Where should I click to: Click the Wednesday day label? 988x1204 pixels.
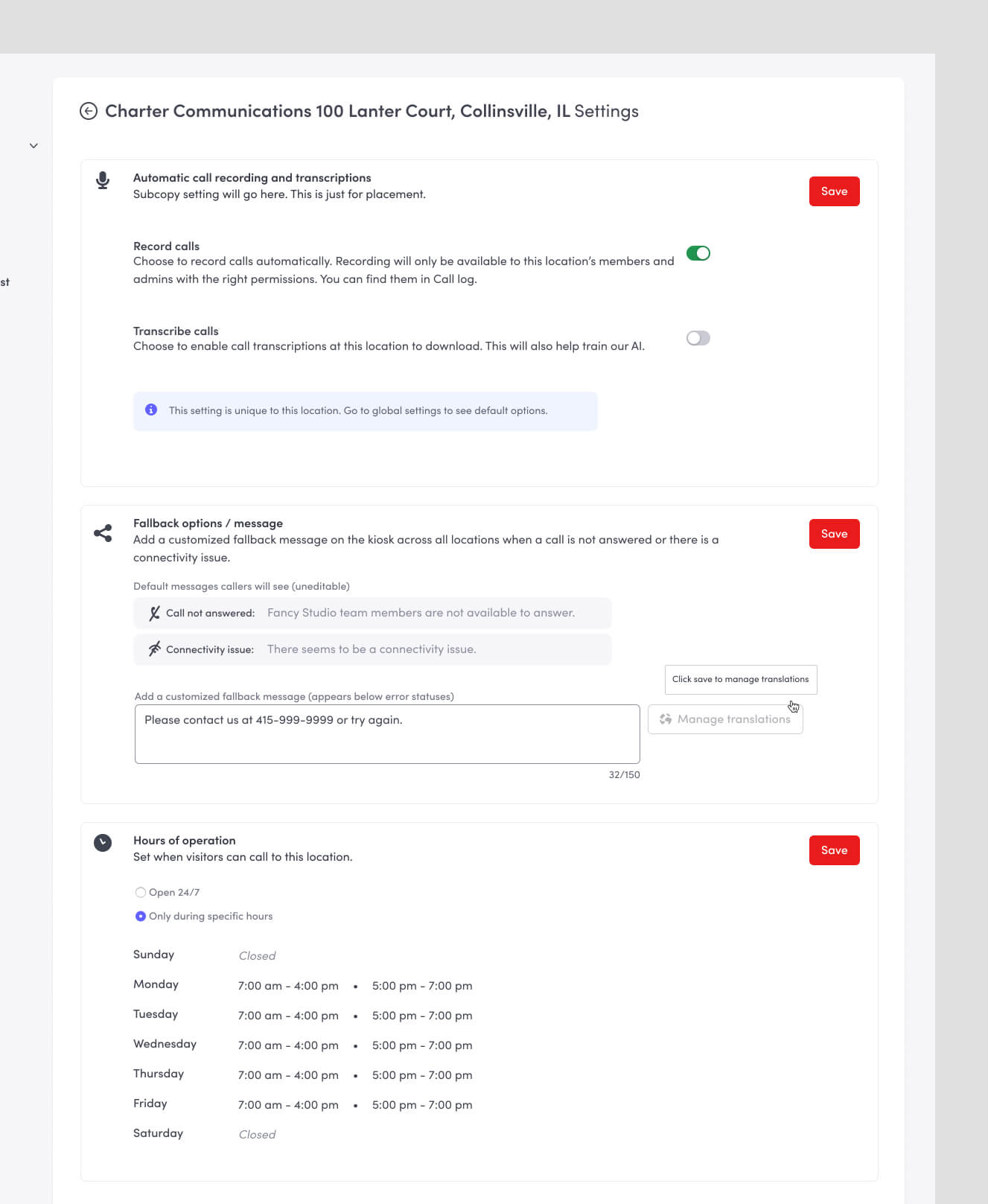pos(165,1044)
